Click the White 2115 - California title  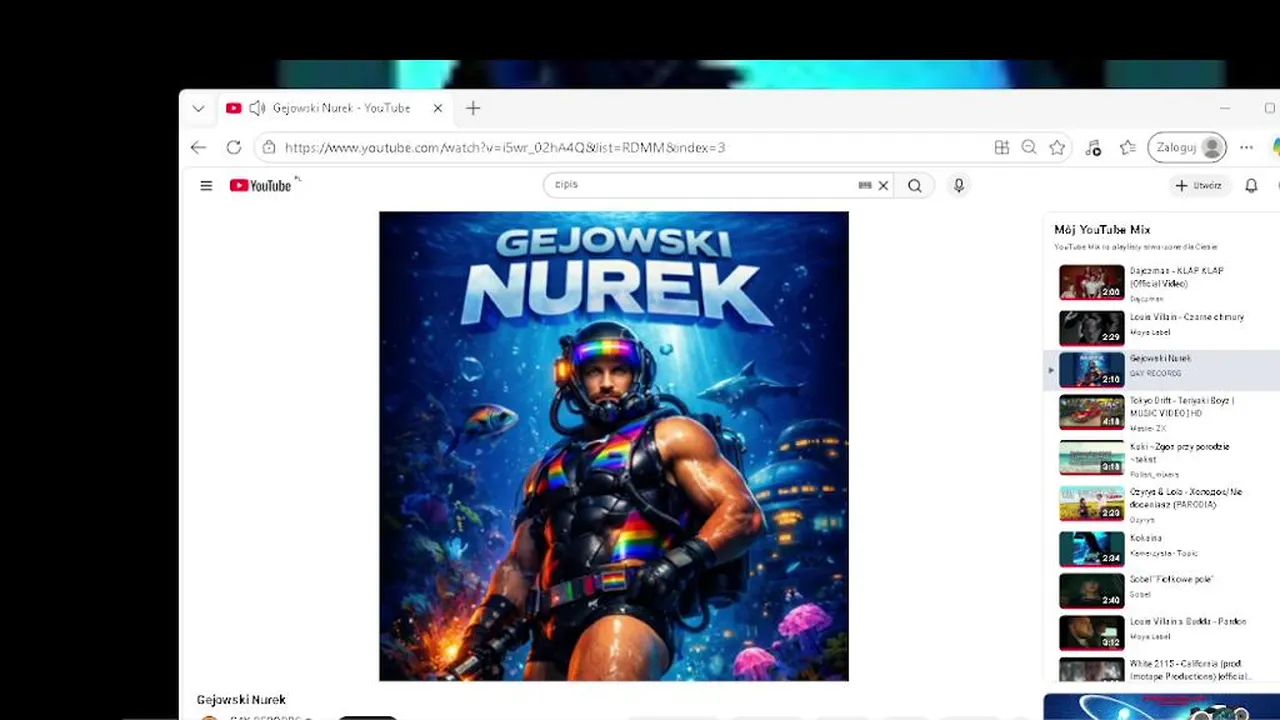(1191, 670)
